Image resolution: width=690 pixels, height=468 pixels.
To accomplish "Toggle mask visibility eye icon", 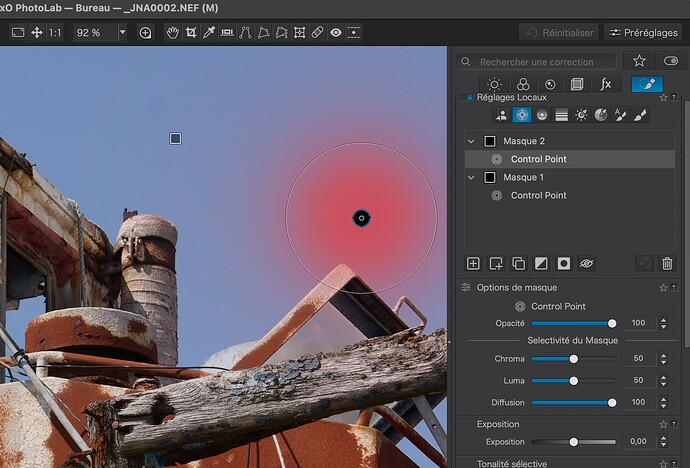I will pyautogui.click(x=587, y=263).
